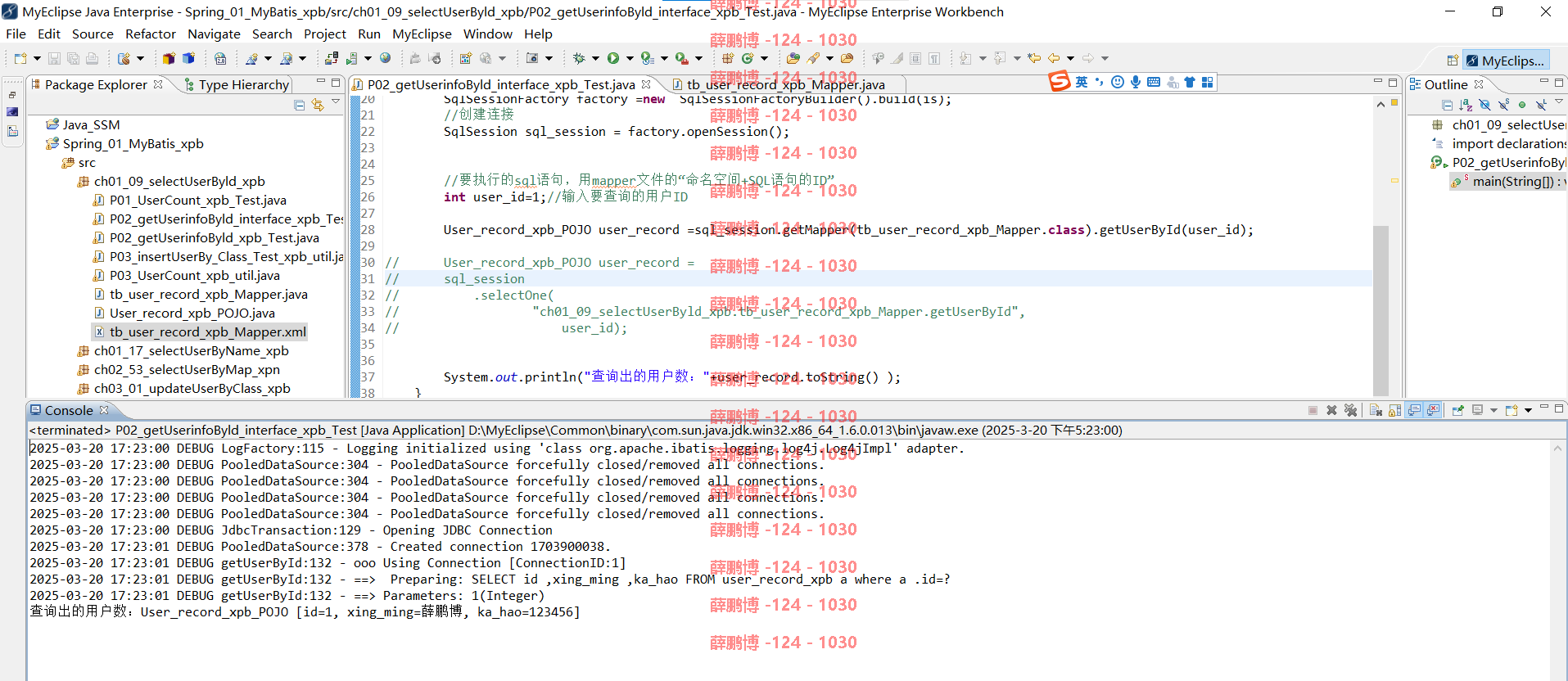This screenshot has width=1568, height=681.
Task: Open the Navigate menu
Action: point(214,34)
